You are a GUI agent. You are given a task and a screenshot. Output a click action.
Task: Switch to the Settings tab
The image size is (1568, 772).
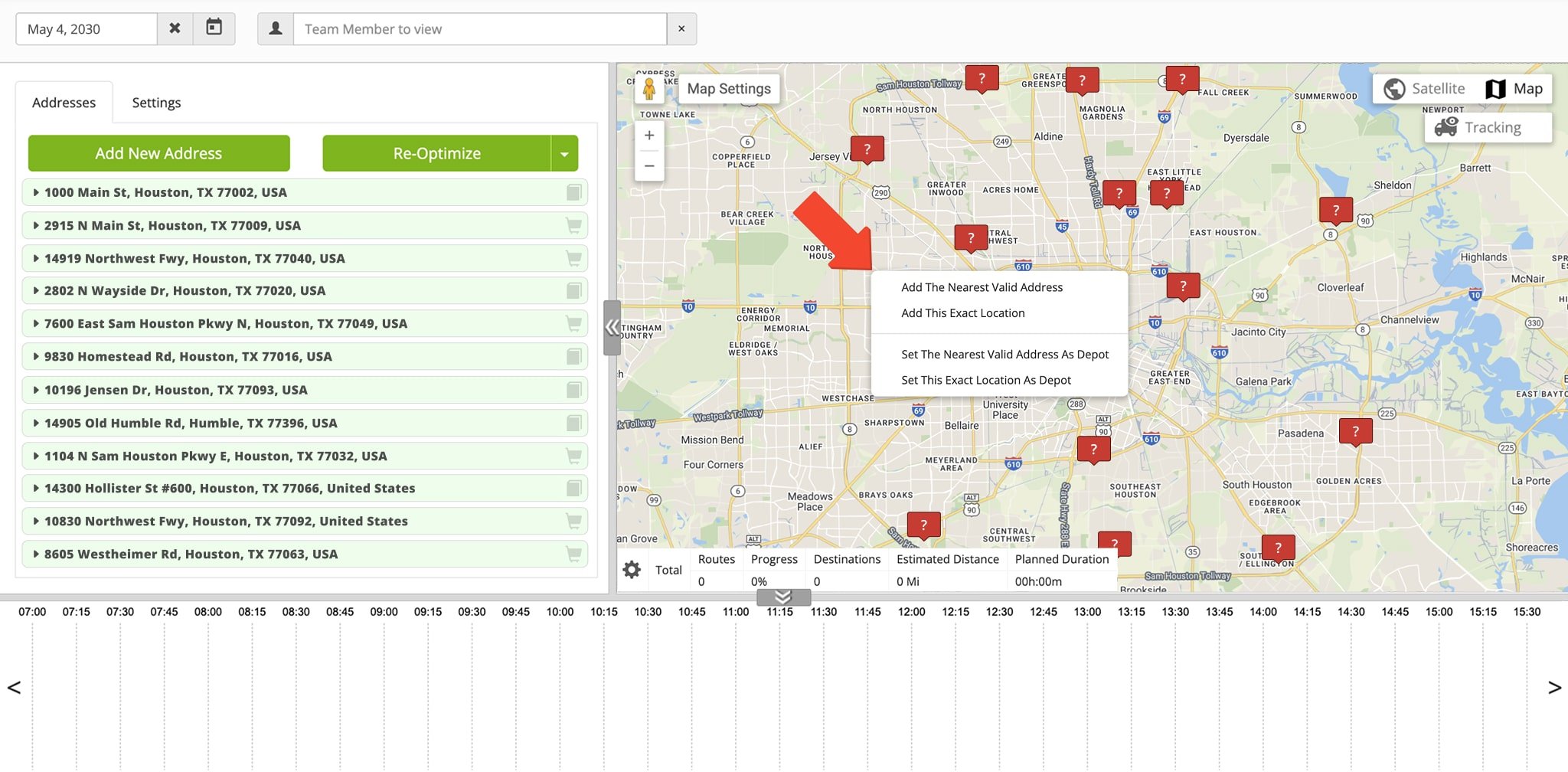click(x=156, y=103)
